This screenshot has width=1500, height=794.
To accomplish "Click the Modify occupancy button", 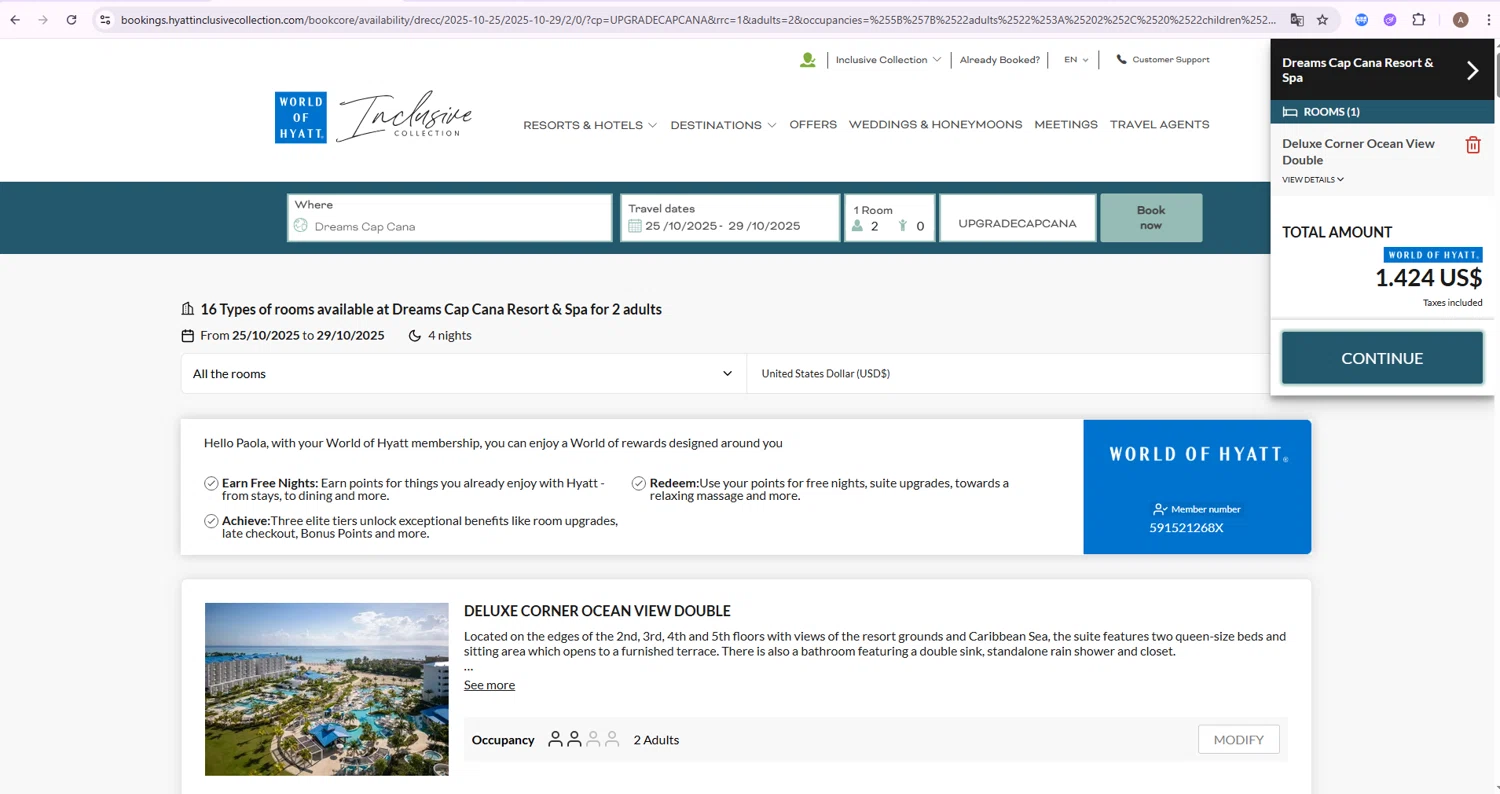I will click(x=1239, y=740).
